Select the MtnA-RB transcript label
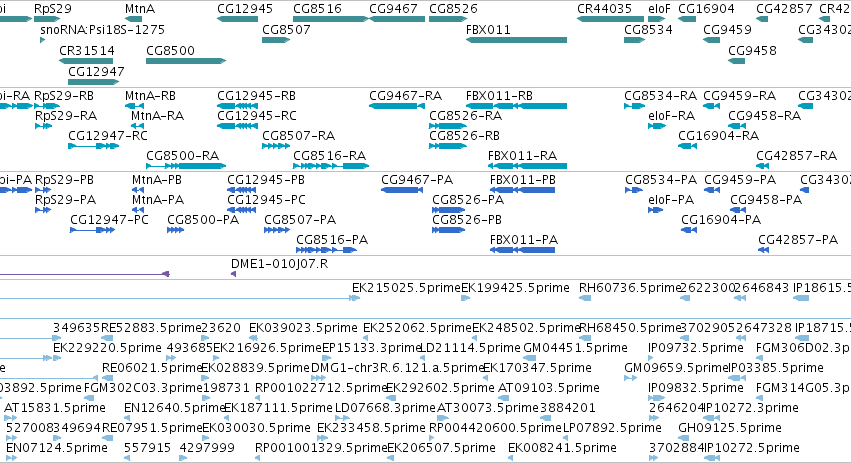Viewport: 851px width, 463px height. (150, 96)
